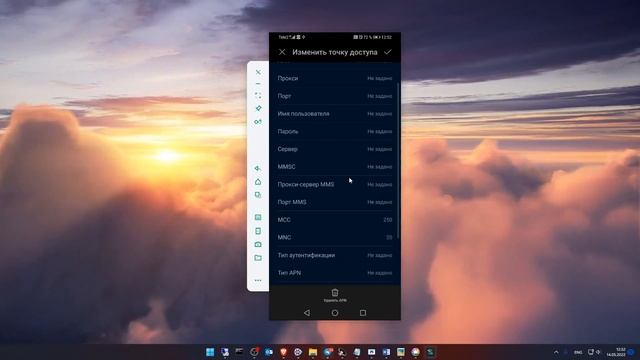Open the folder icon in mirror sidebar

tap(258, 258)
